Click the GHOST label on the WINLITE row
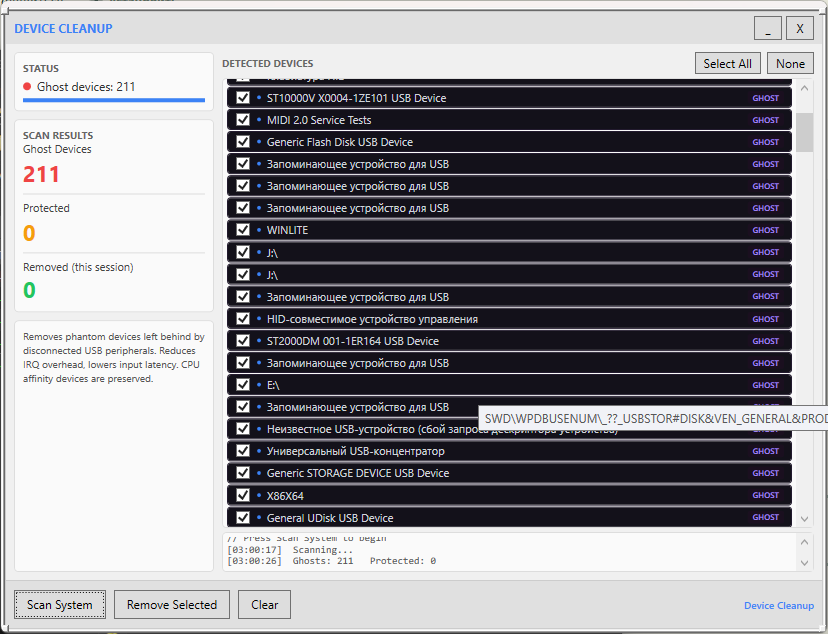828x634 pixels. pos(765,230)
